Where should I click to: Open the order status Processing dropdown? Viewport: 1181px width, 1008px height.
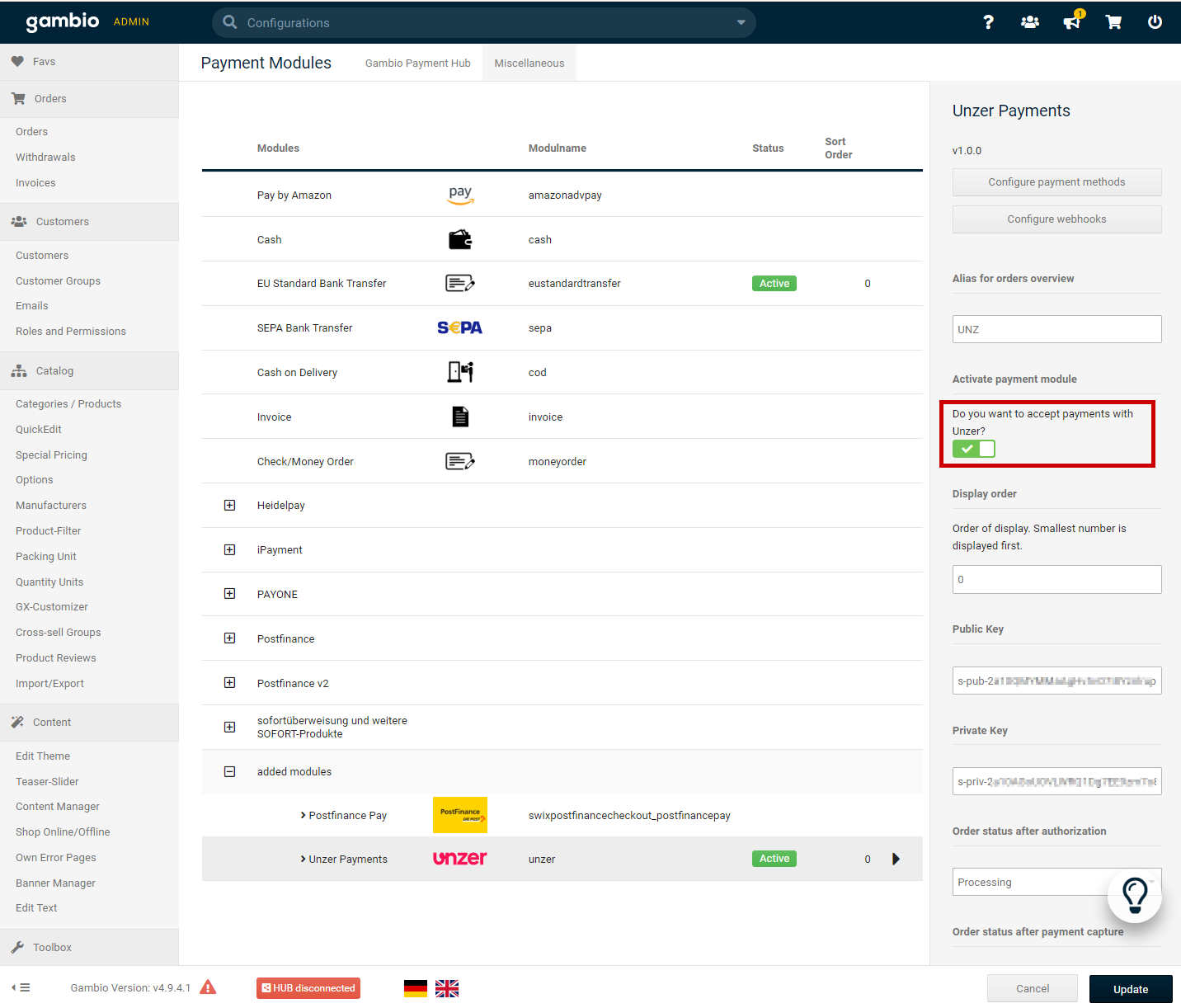(x=1057, y=882)
